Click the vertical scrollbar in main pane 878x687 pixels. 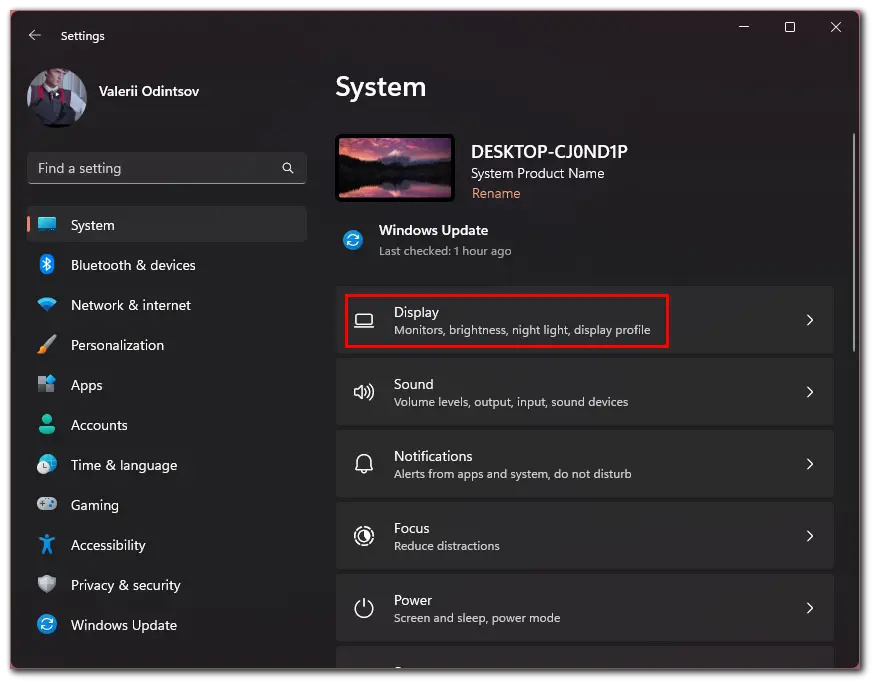click(854, 242)
